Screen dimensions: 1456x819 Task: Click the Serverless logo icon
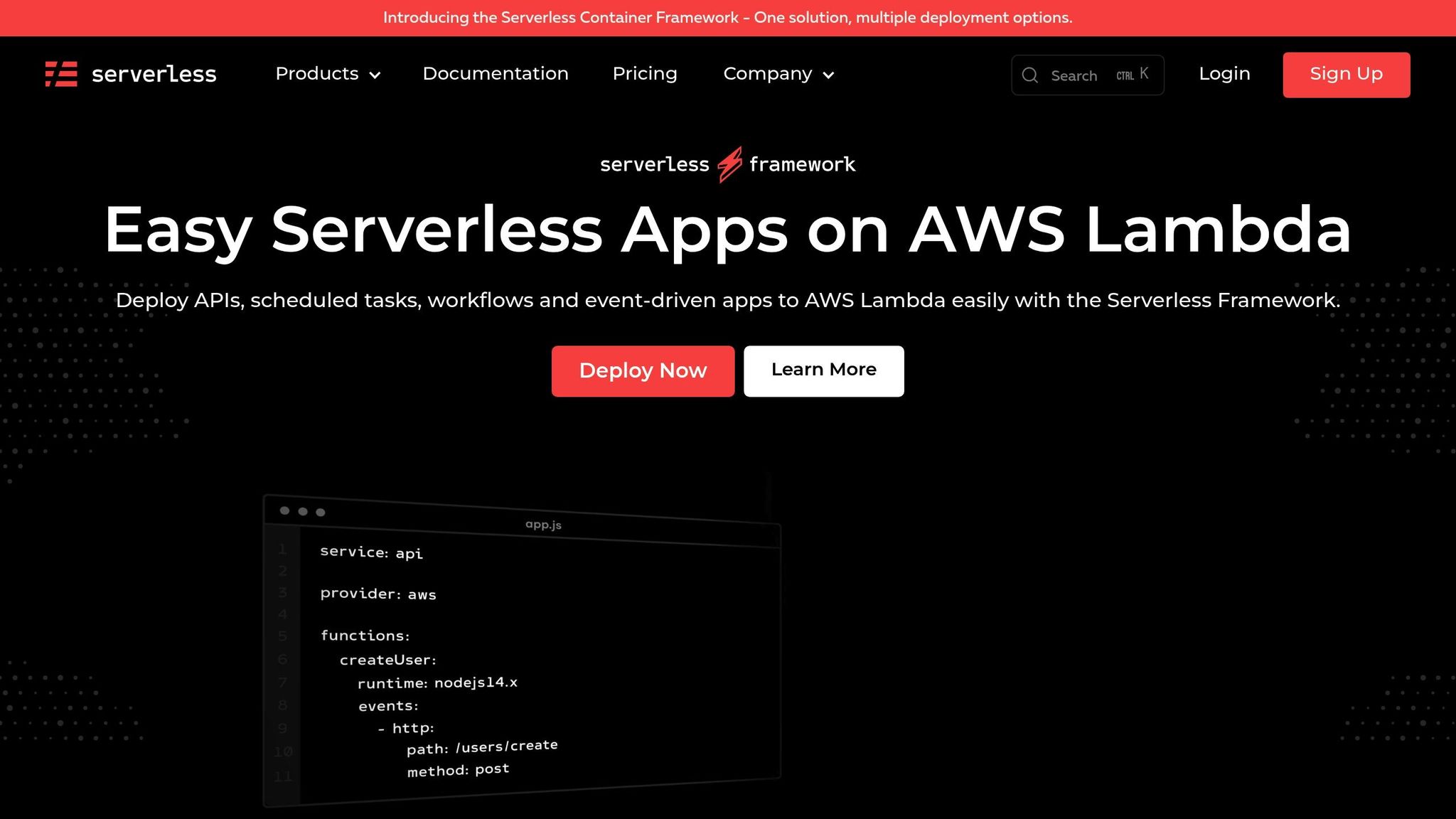(x=61, y=74)
